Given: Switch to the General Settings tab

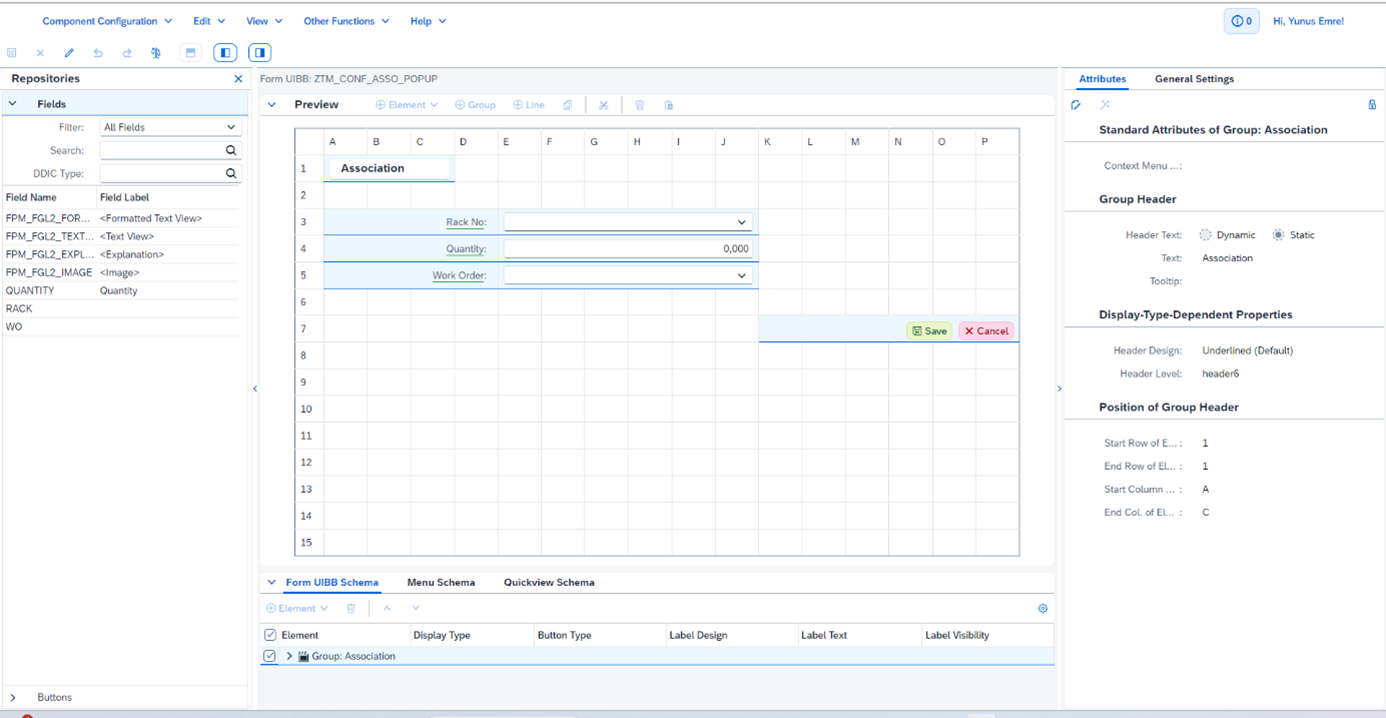Looking at the screenshot, I should tap(1195, 79).
